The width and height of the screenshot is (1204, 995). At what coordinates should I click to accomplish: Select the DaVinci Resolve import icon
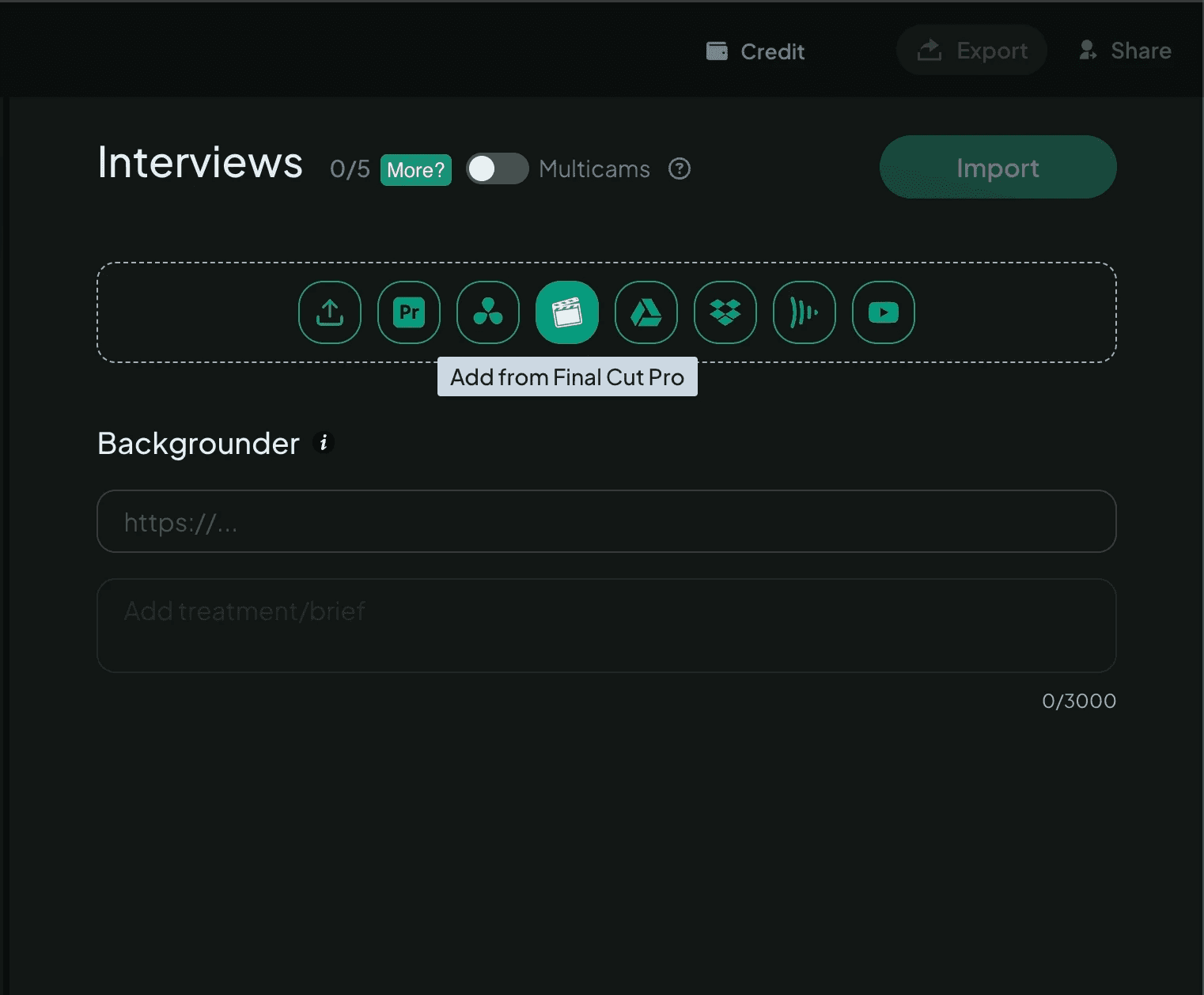[488, 312]
